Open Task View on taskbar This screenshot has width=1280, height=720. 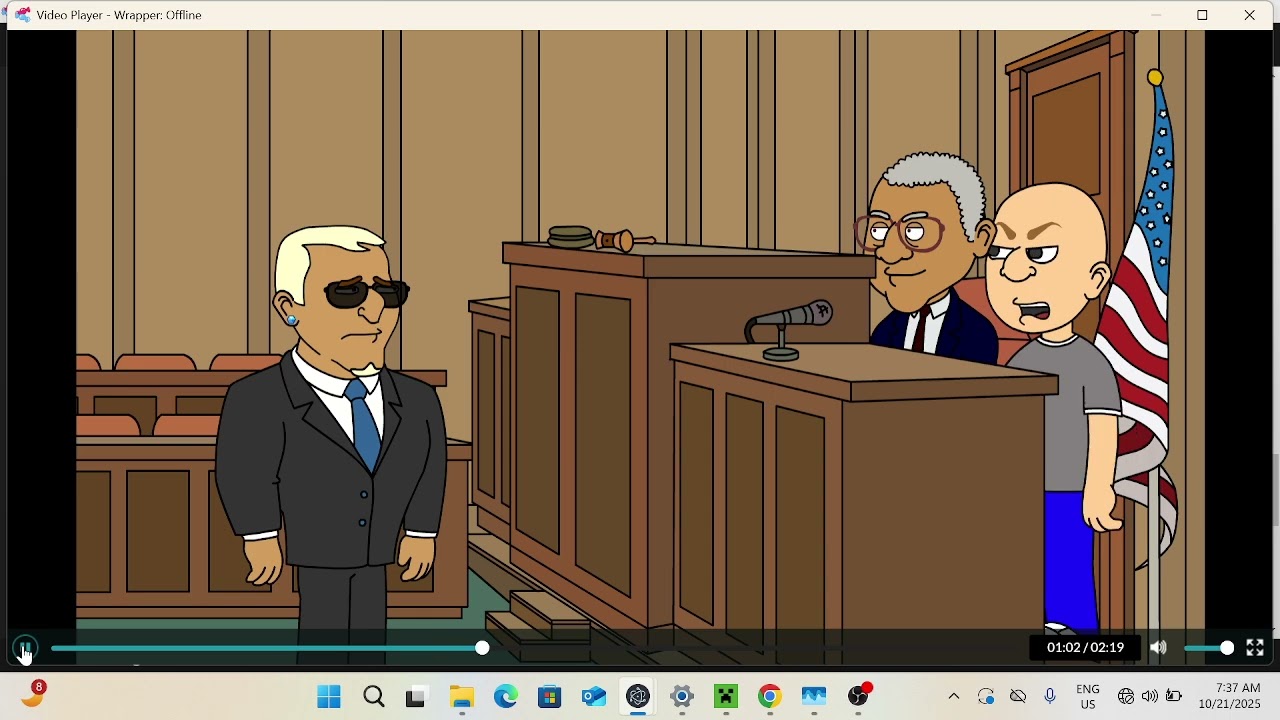(416, 696)
